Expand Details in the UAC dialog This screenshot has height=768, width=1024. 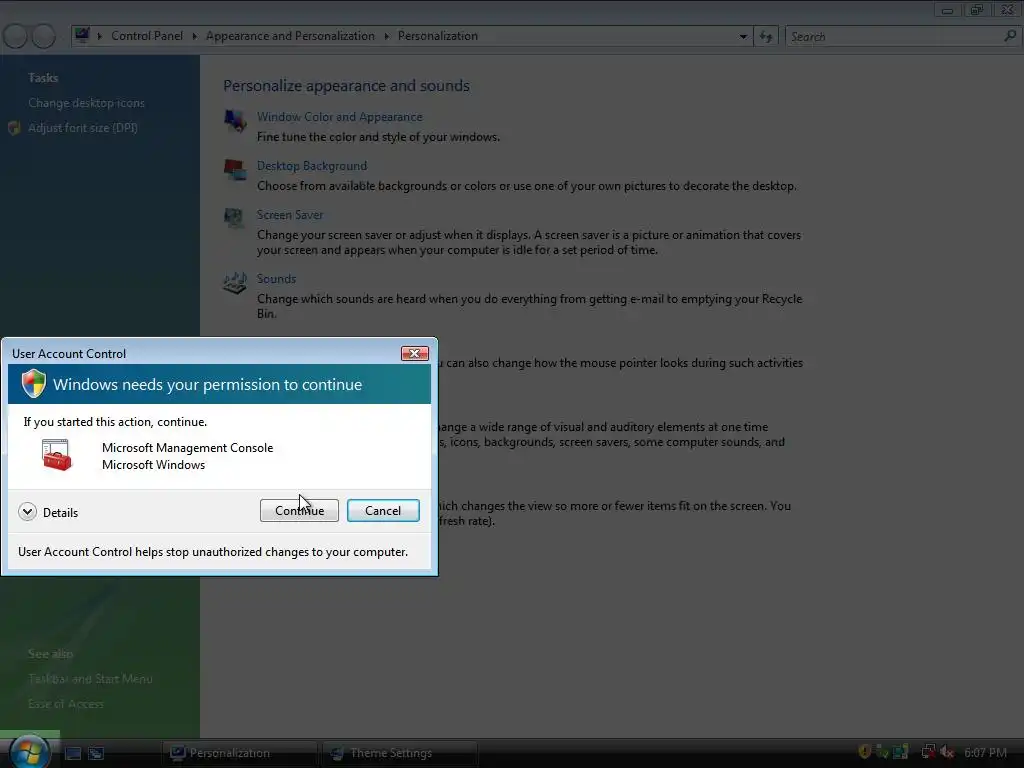[48, 512]
